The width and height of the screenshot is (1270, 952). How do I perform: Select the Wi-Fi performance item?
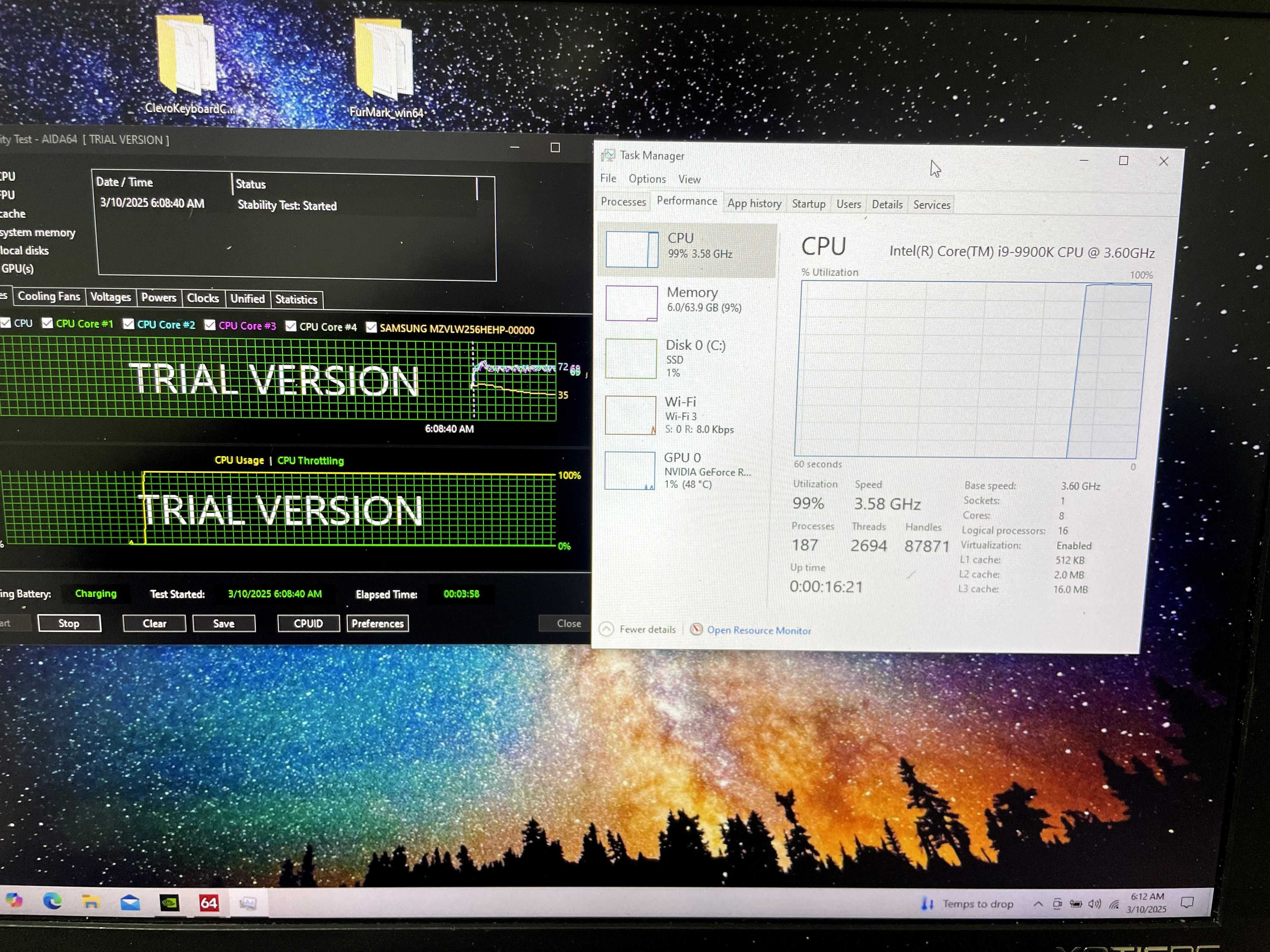coord(685,415)
